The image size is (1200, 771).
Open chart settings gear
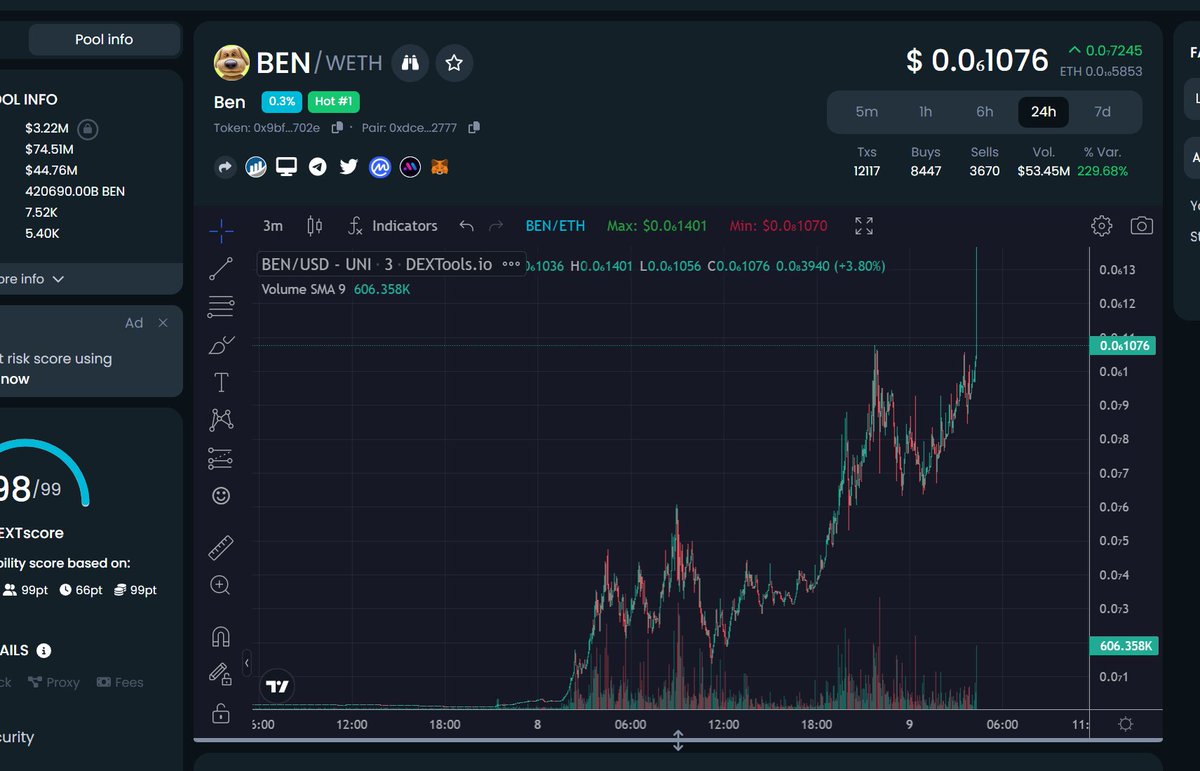(x=1101, y=226)
